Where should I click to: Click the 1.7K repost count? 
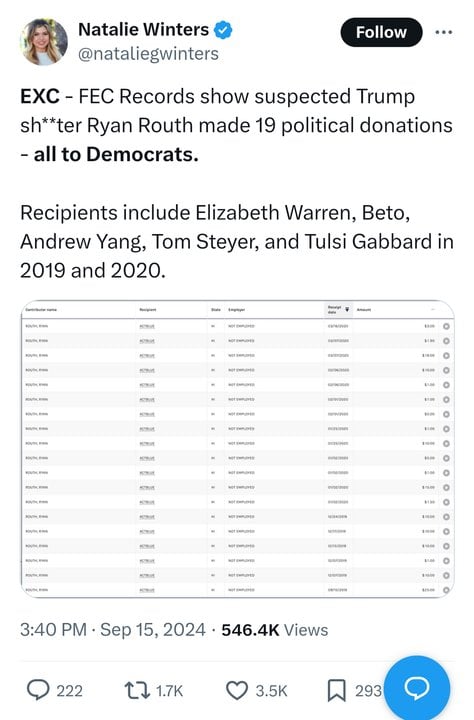click(169, 691)
